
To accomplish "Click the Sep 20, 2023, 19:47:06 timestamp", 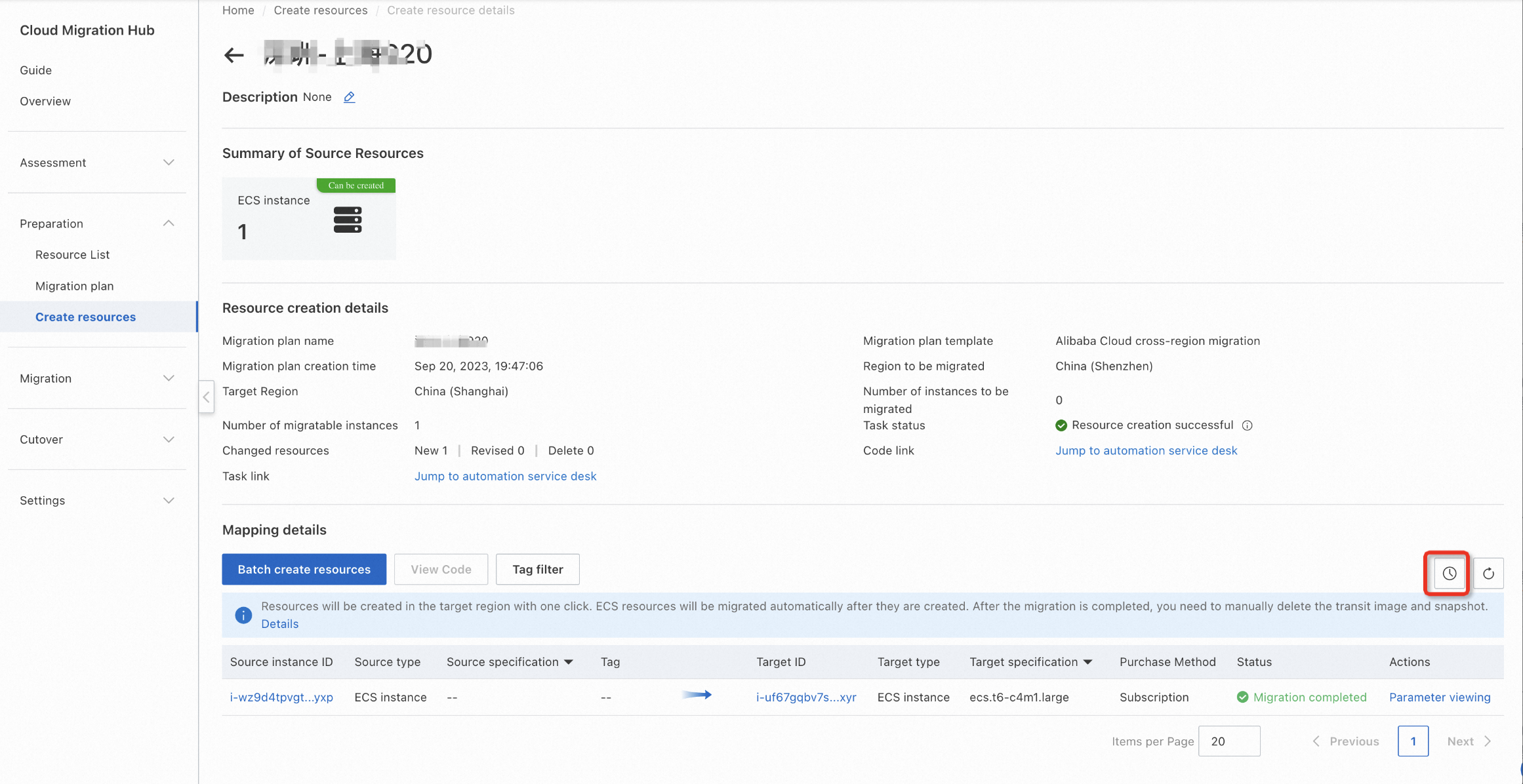I will pos(479,366).
